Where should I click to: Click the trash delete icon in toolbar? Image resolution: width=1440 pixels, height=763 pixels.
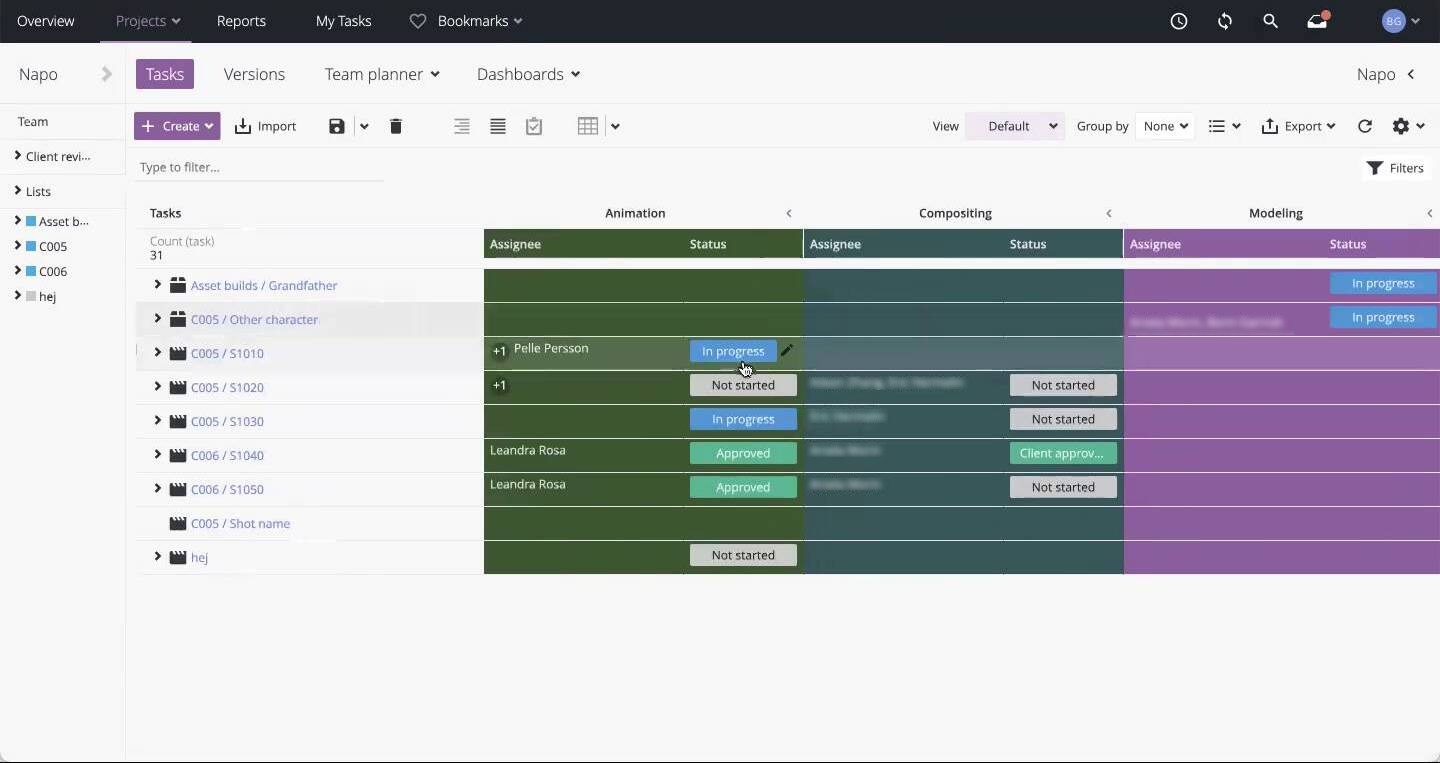coord(396,126)
